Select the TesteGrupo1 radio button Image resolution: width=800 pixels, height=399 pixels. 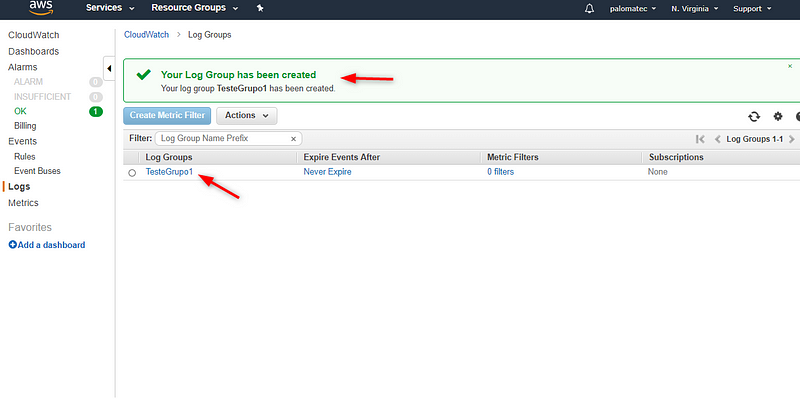(x=132, y=173)
